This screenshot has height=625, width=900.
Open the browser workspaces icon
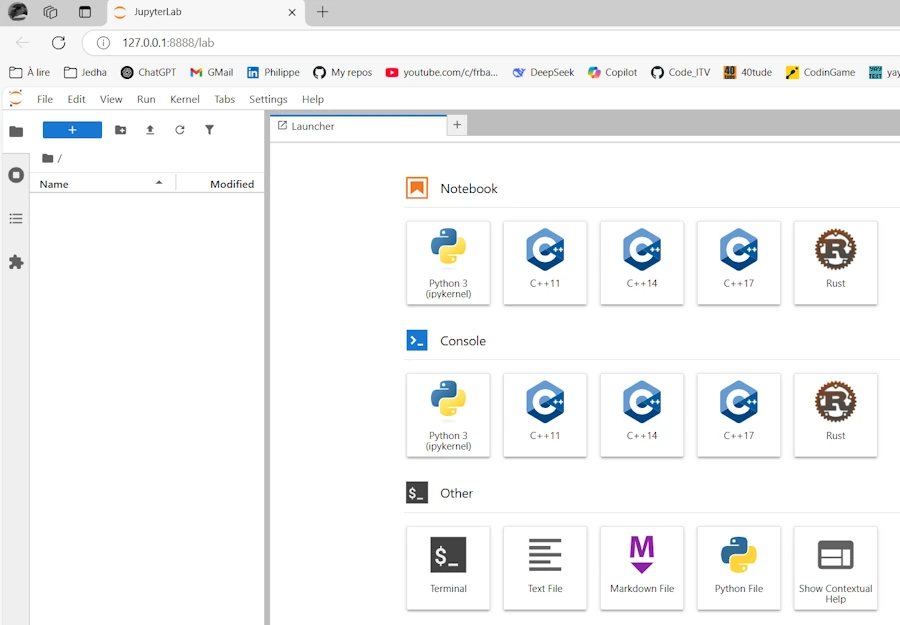click(51, 12)
